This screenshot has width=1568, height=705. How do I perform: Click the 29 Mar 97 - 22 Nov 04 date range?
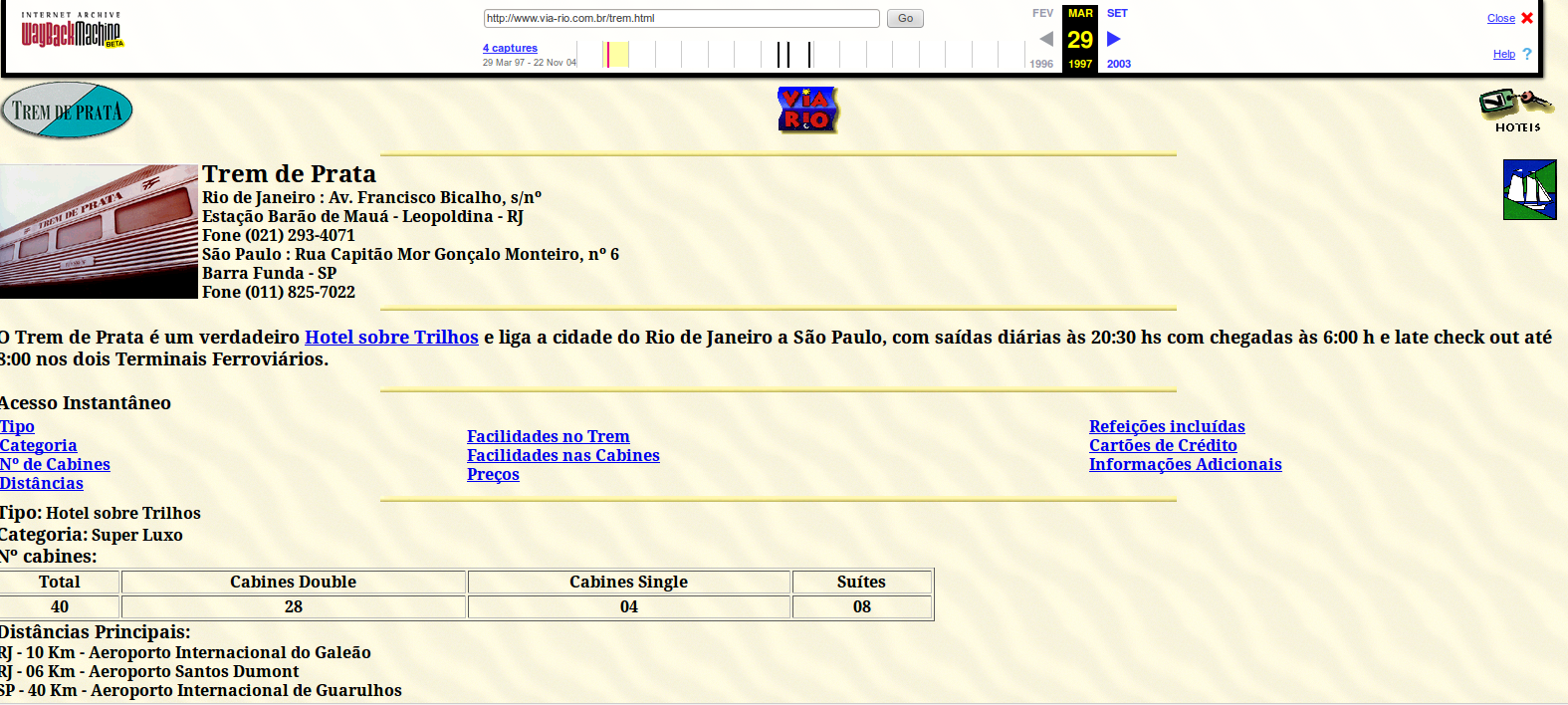coord(530,62)
